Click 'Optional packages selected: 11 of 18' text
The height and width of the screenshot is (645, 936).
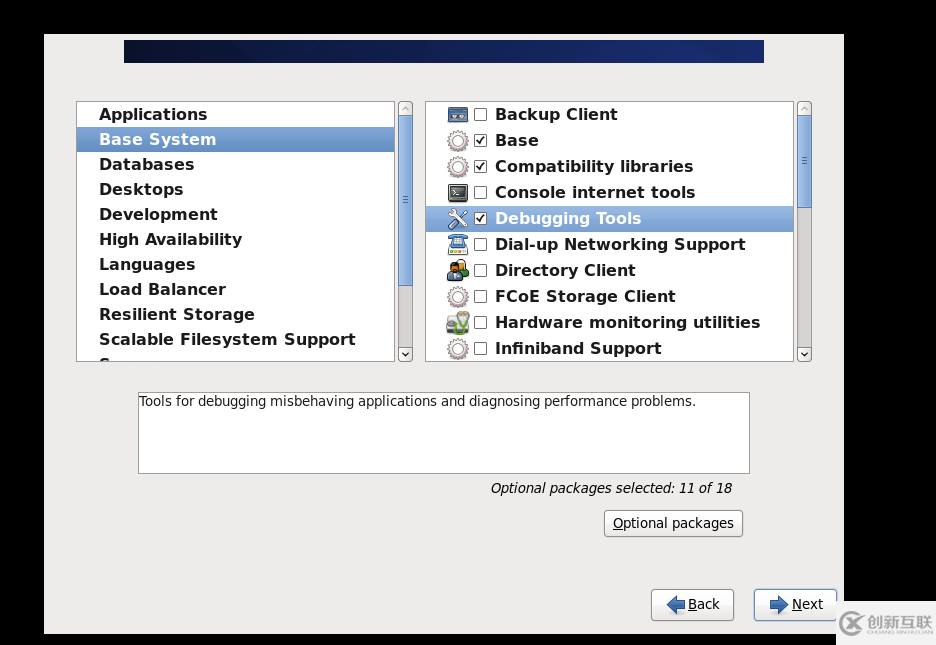click(611, 489)
